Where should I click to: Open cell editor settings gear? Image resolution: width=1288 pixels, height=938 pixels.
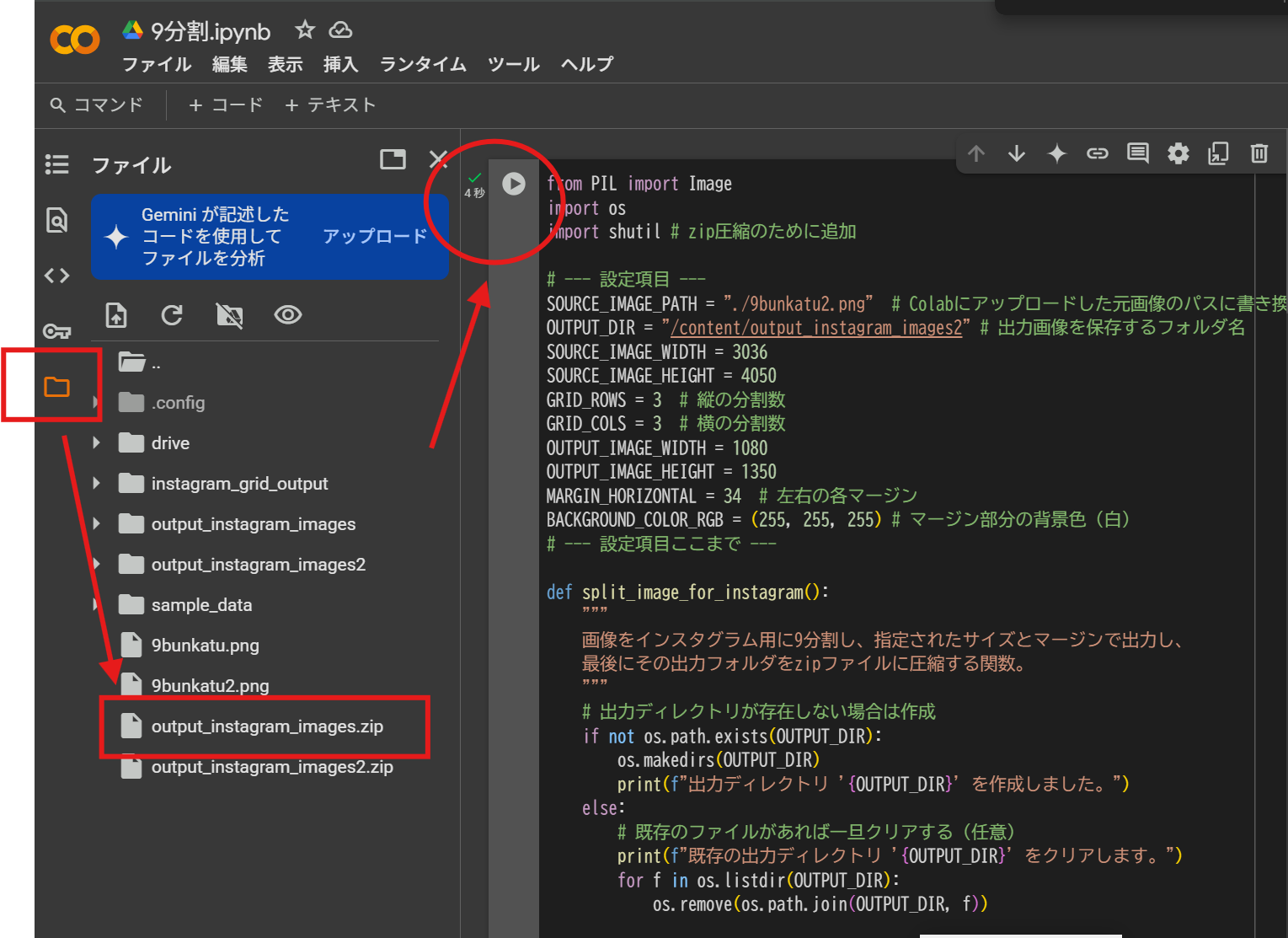(1178, 153)
